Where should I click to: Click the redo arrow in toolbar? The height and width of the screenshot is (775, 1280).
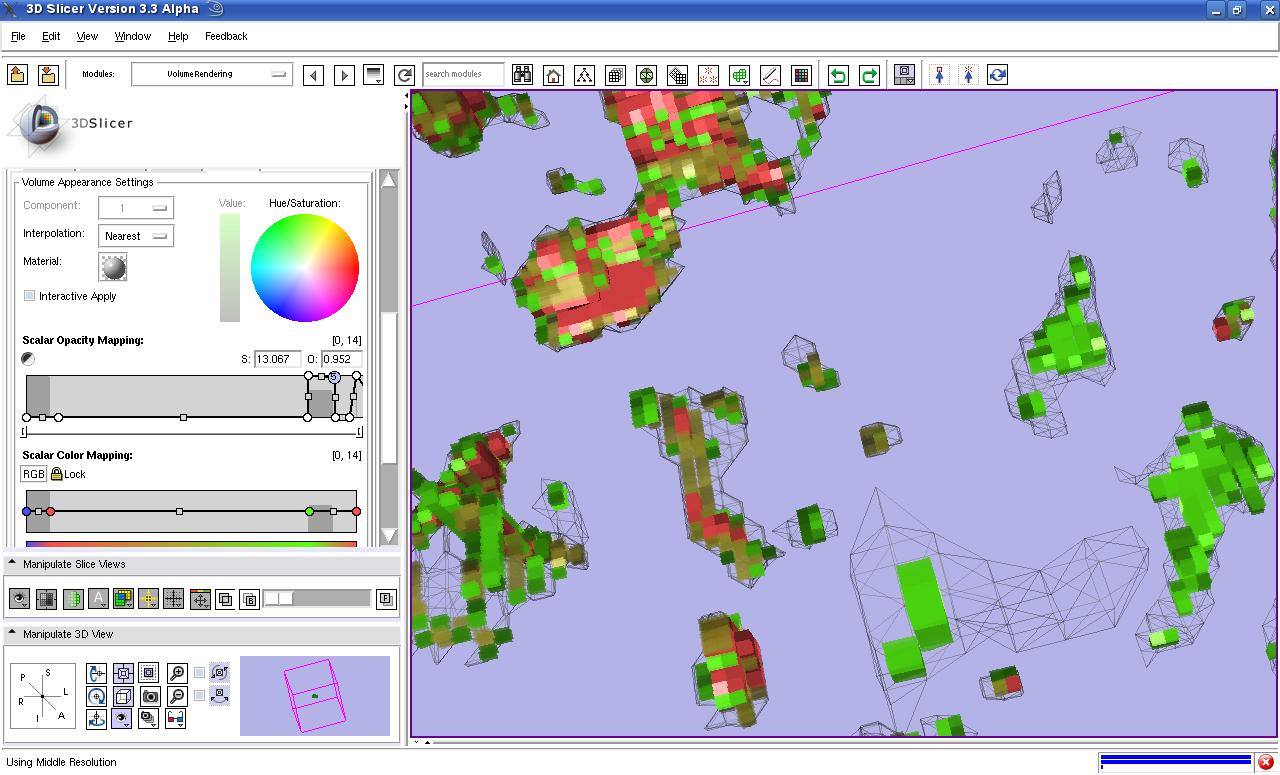coord(869,75)
